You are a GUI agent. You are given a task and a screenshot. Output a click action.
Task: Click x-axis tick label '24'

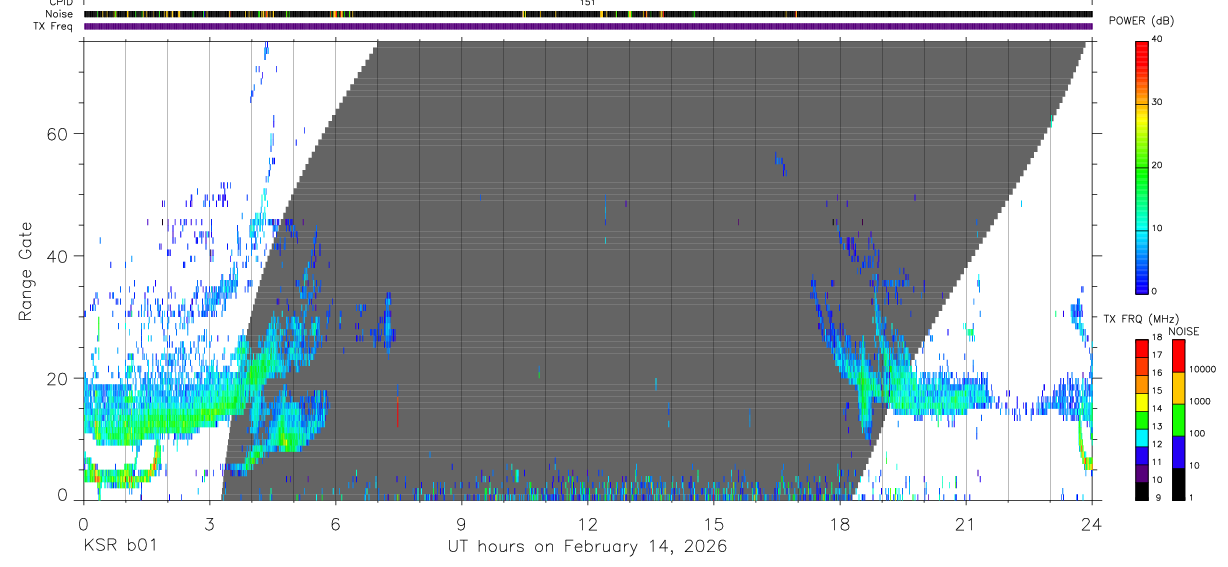click(x=1091, y=523)
